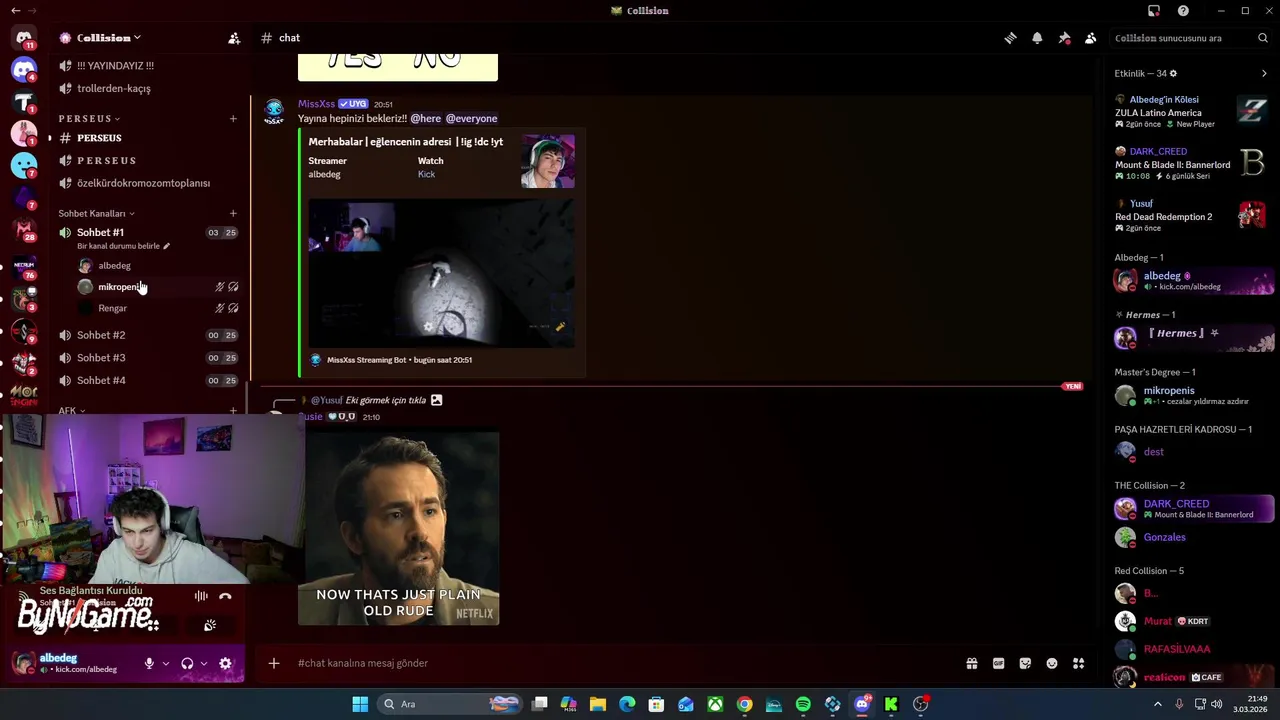Open Google Chrome from the taskbar

(x=745, y=704)
